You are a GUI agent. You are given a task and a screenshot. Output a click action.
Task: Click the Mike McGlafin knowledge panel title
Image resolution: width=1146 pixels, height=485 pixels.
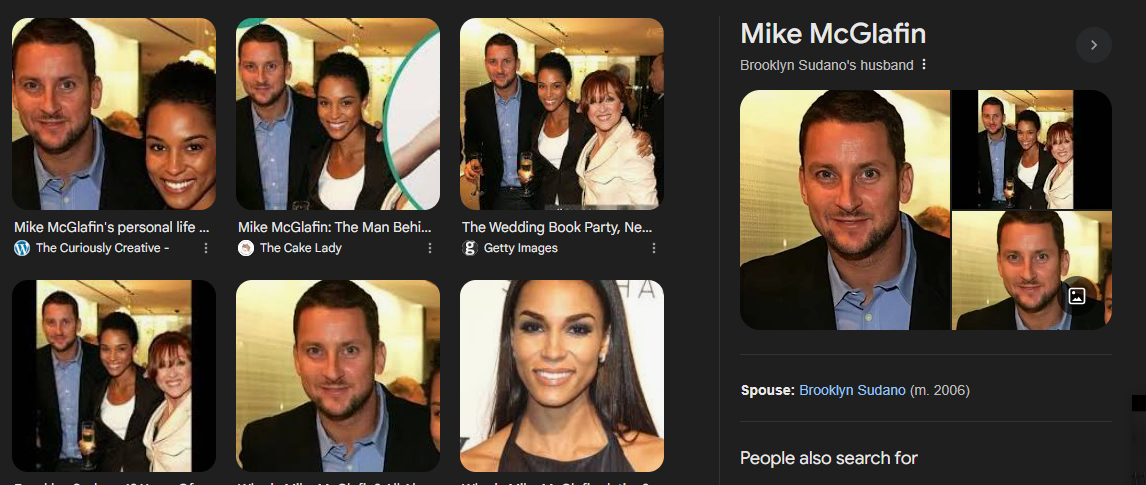click(833, 34)
